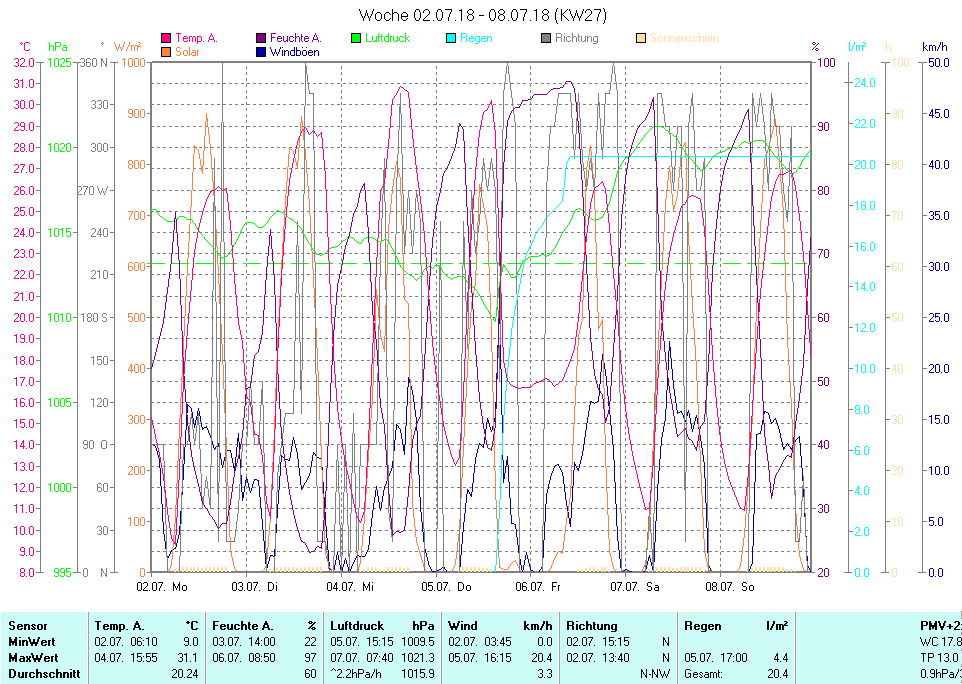962x684 pixels.
Task: Click the 'Luftdruck hPa' table header
Action: click(382, 626)
